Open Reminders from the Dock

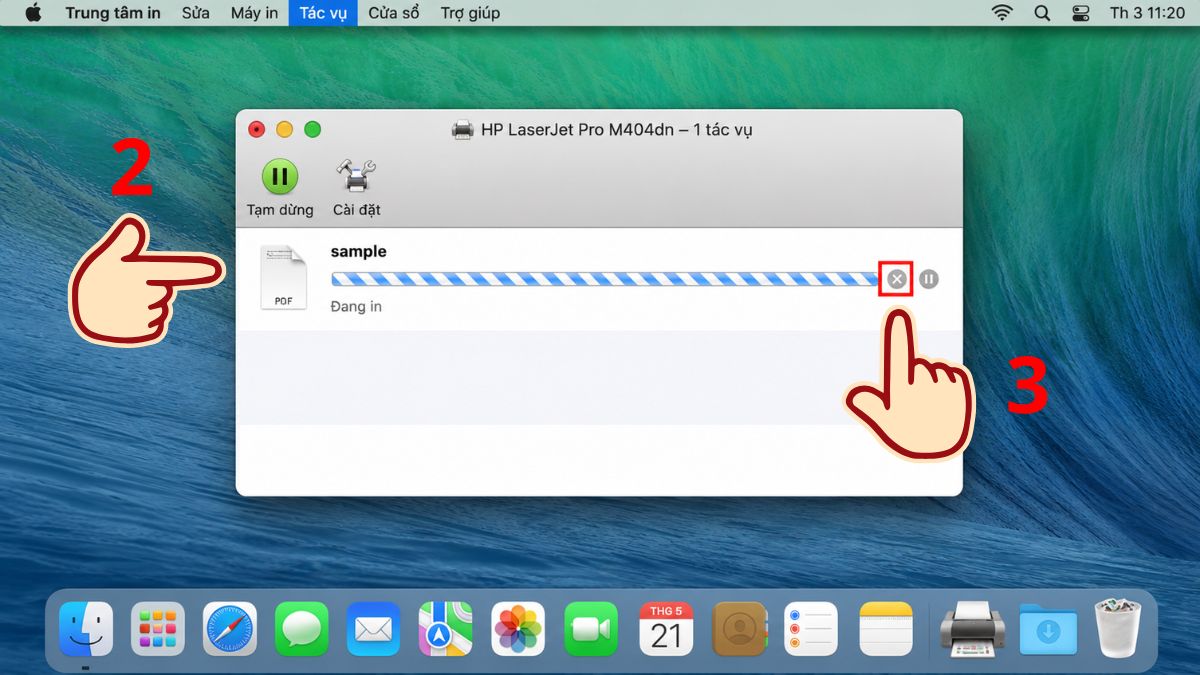[x=811, y=629]
